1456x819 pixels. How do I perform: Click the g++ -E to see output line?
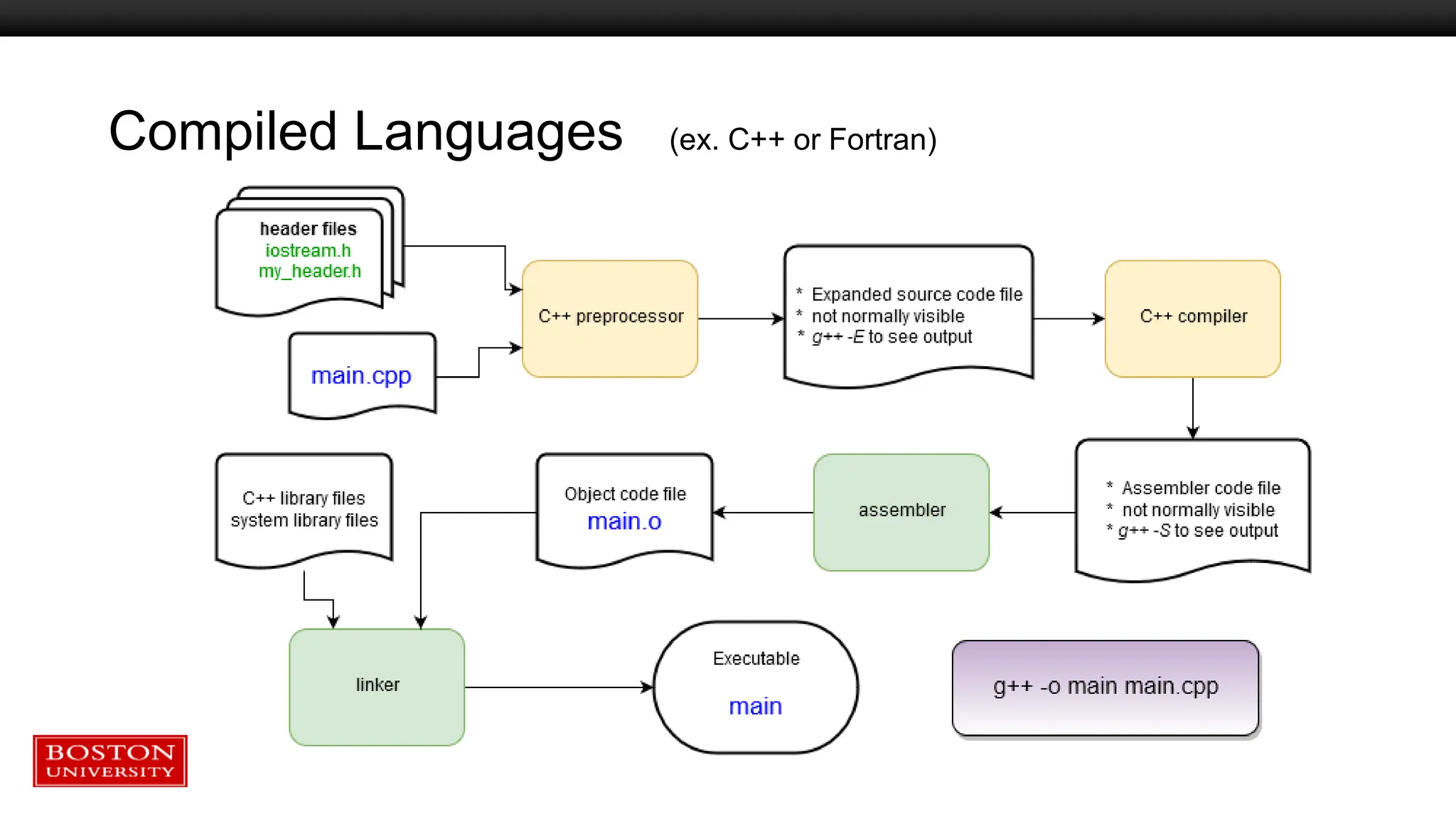pos(892,337)
